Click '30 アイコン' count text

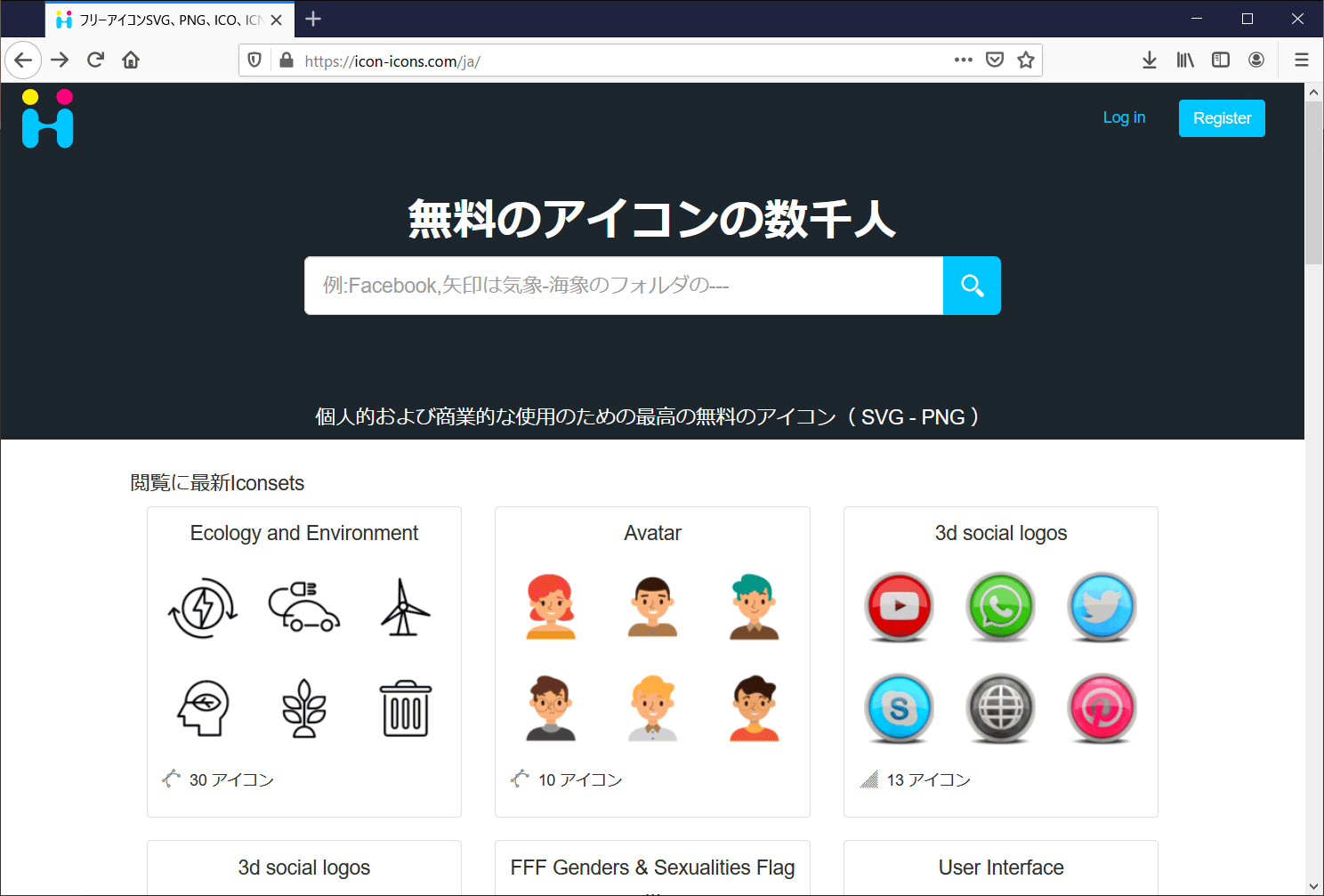point(231,779)
